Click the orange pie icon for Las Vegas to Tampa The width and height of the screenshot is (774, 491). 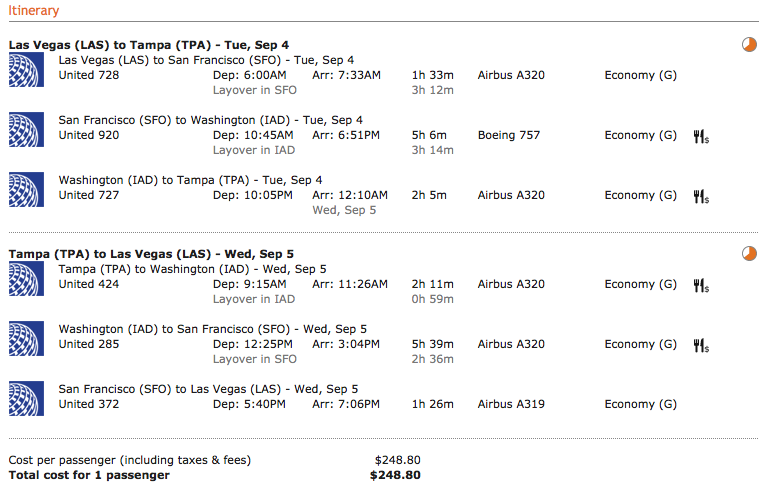[x=749, y=44]
